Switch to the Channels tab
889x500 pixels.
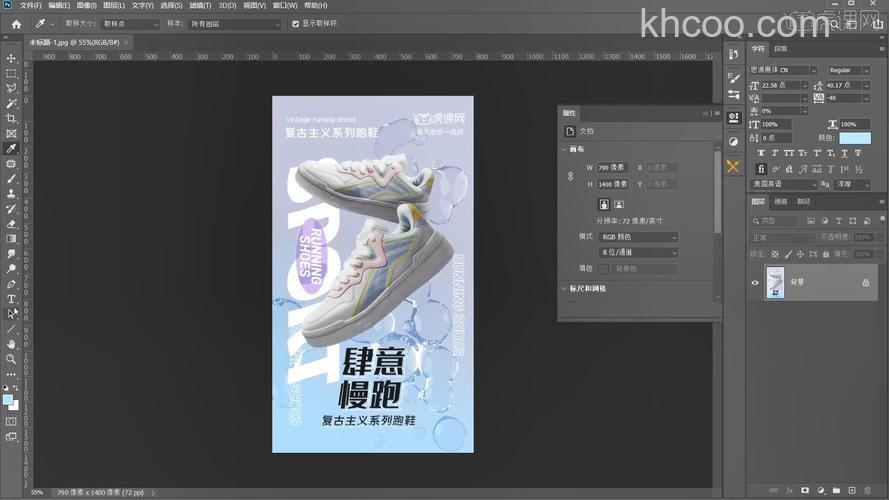pyautogui.click(x=781, y=201)
